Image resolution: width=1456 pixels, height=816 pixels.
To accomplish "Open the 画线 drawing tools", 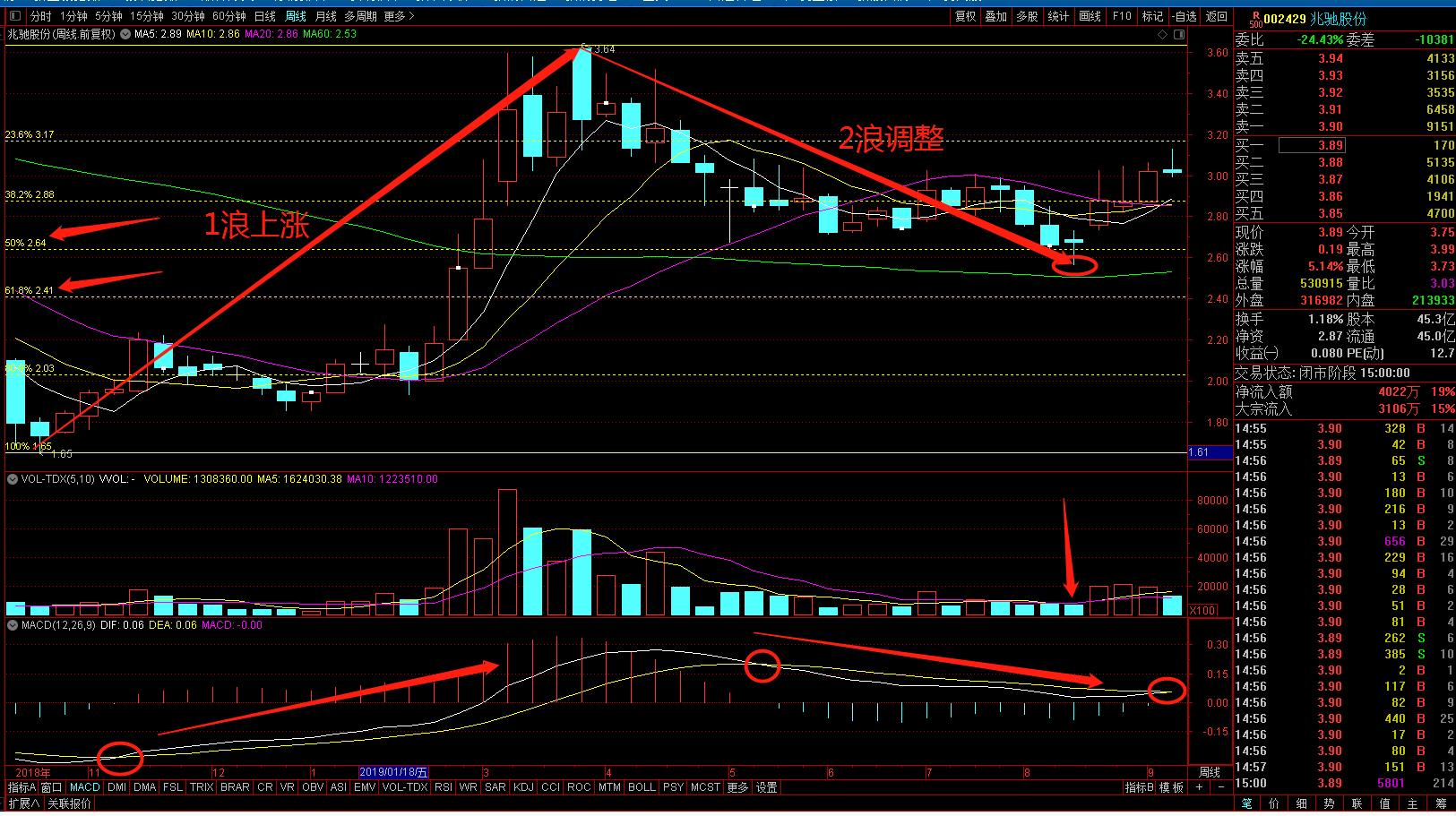I will 1090,16.
